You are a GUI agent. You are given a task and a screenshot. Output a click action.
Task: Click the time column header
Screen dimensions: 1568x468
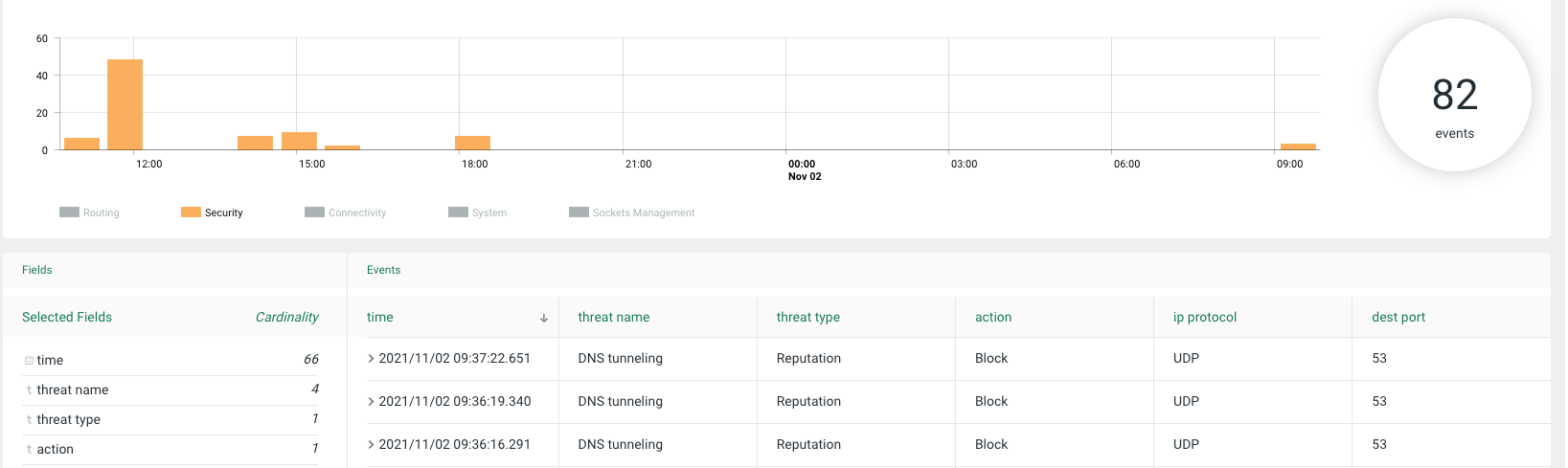(380, 317)
